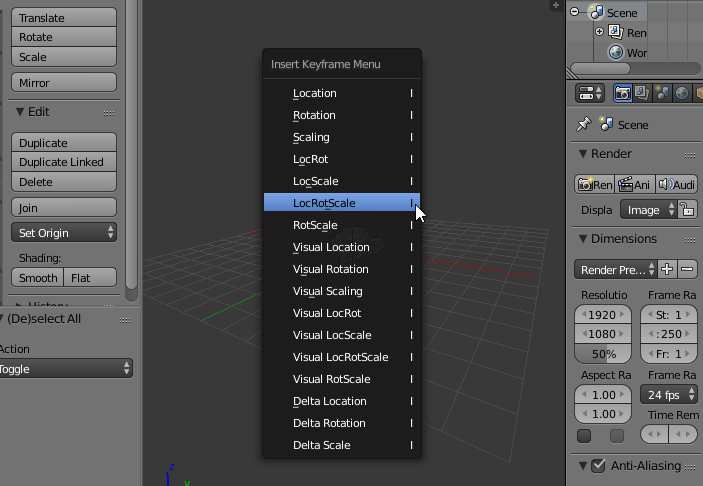Choose Rotation keyframe entry
This screenshot has width=703, height=486.
coord(342,115)
